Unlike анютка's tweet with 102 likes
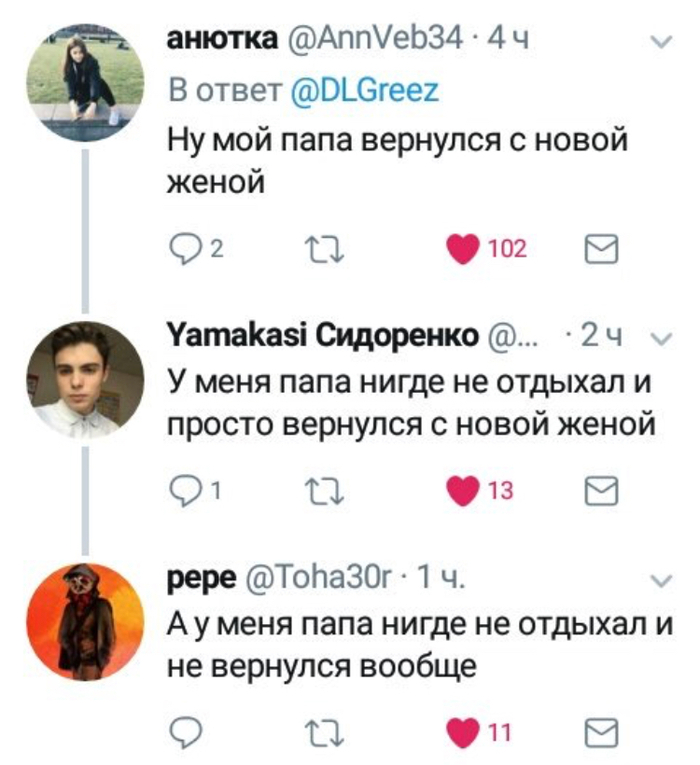Image resolution: width=700 pixels, height=765 pixels. pos(463,249)
